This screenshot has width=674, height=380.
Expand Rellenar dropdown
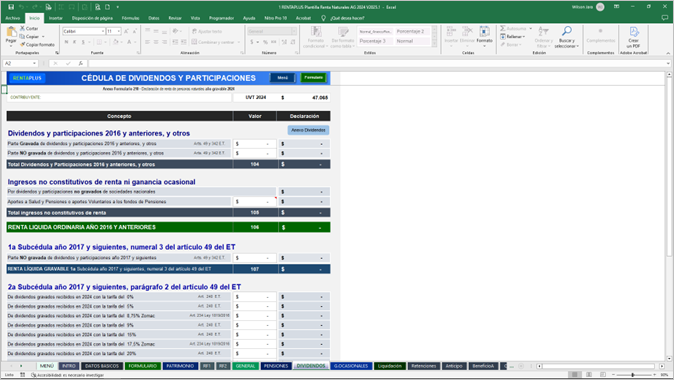coord(524,37)
